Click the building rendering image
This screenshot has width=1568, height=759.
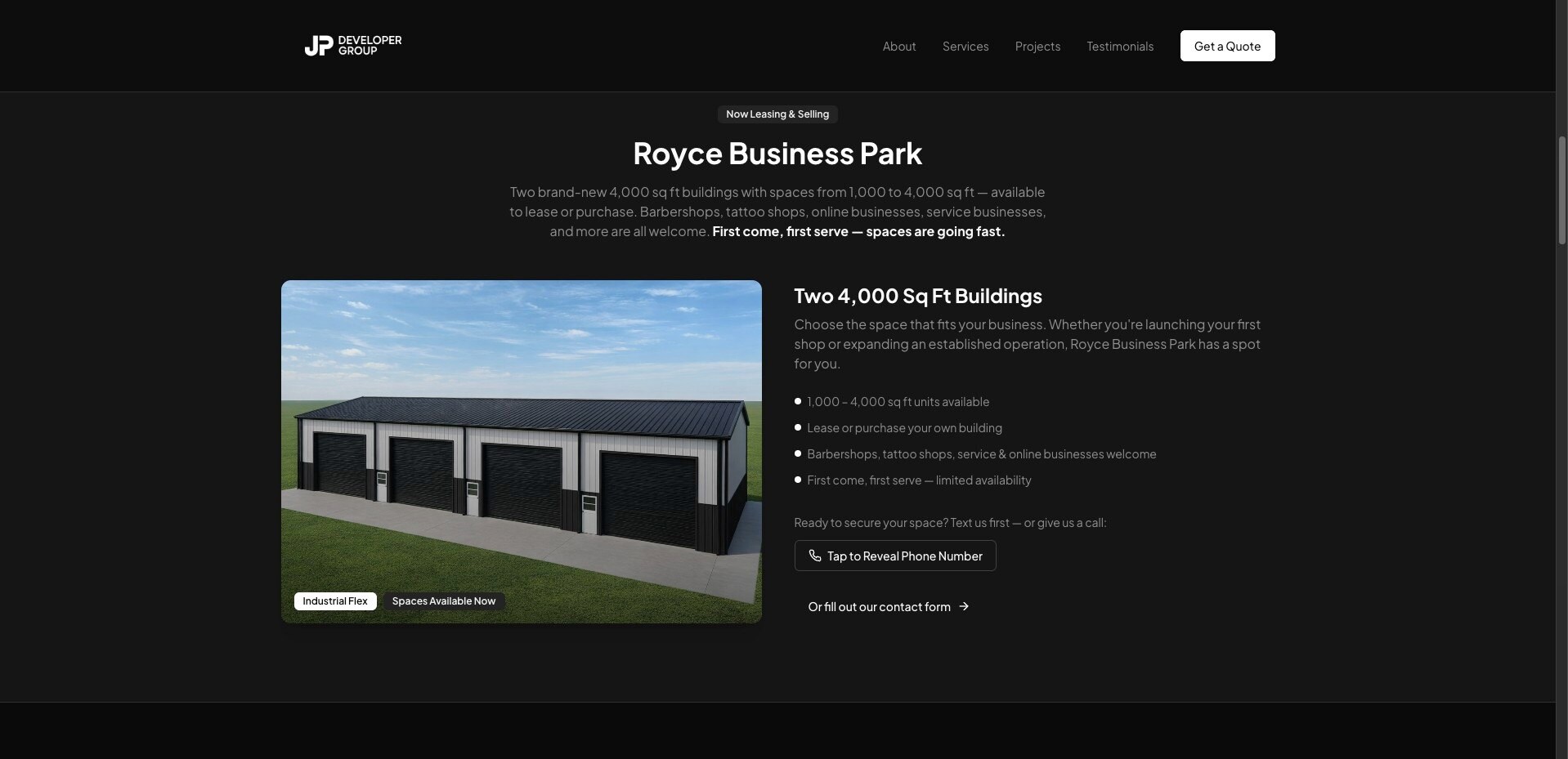(x=522, y=452)
